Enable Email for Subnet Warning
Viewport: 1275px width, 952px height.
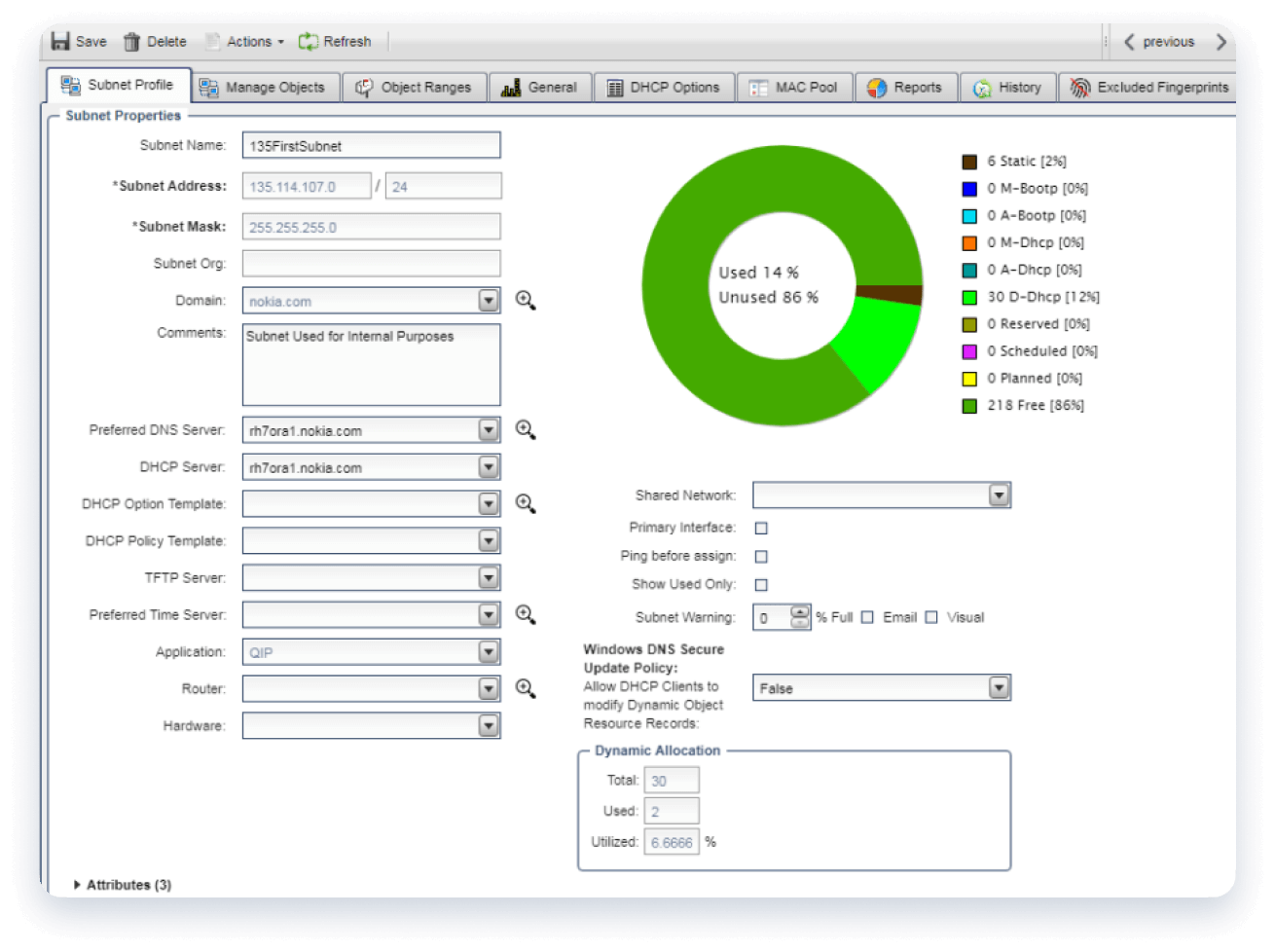pos(867,616)
